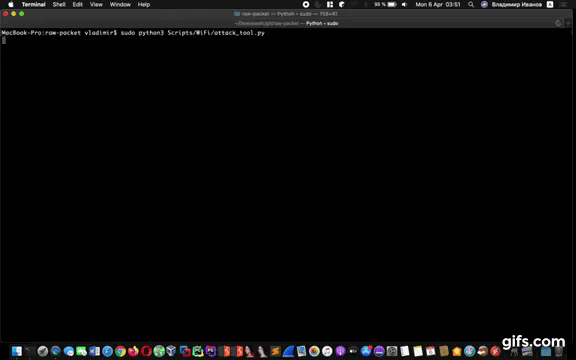The image size is (576, 360).
Task: Open the Help menu
Action: (x=144, y=4)
